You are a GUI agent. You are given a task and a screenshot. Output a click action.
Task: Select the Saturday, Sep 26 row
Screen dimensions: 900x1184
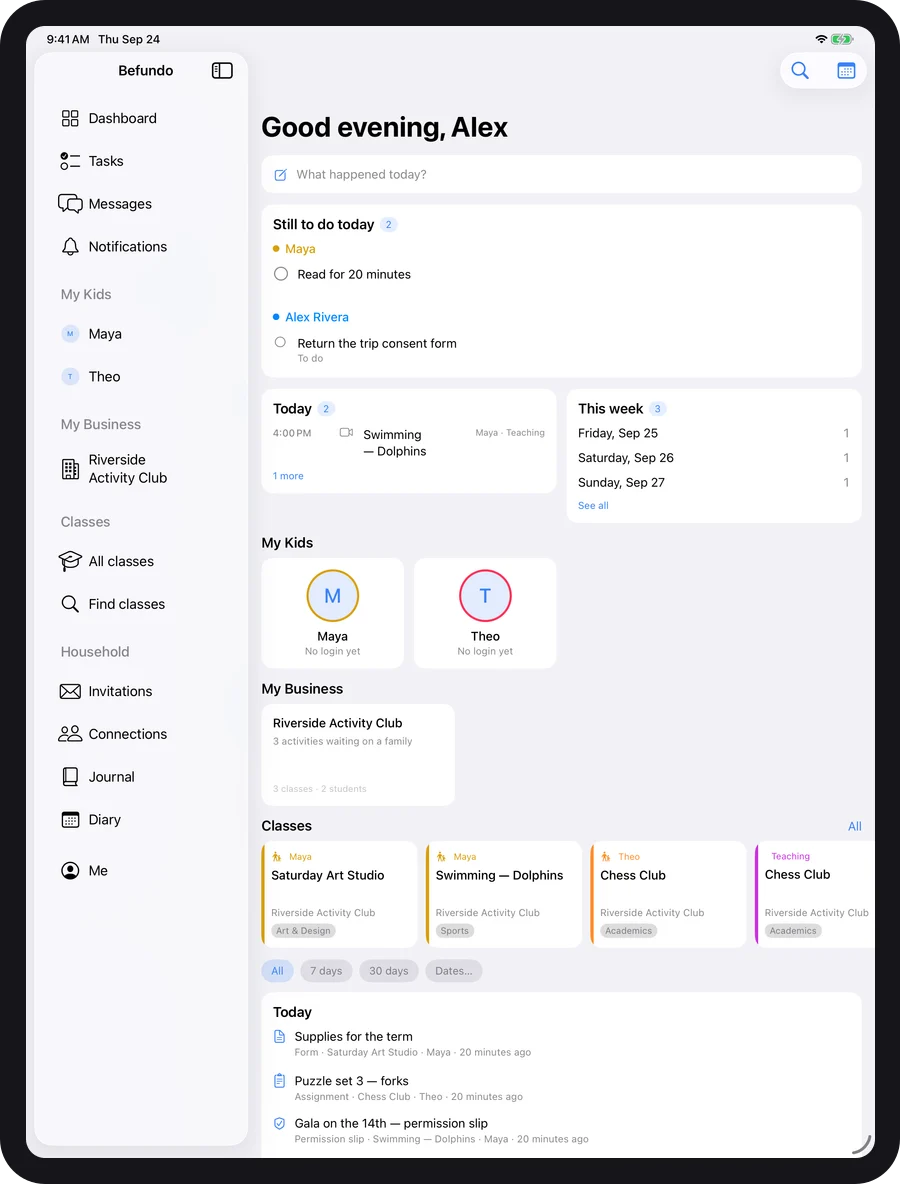(714, 458)
